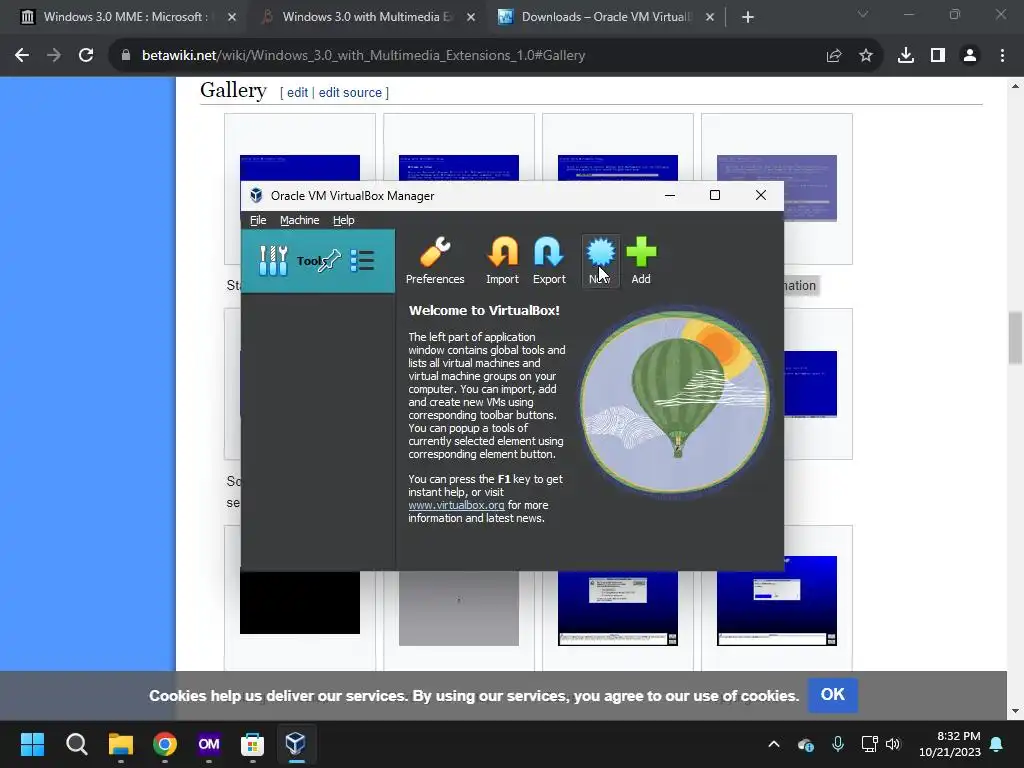This screenshot has height=768, width=1024.
Task: Click Export appliance icon in VirtualBox
Action: coord(549,261)
